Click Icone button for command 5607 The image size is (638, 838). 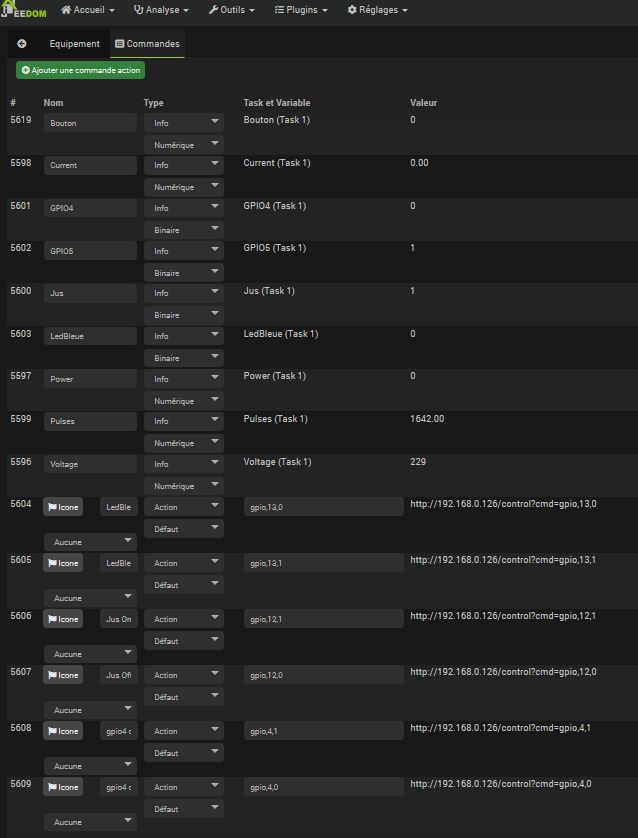[x=63, y=675]
